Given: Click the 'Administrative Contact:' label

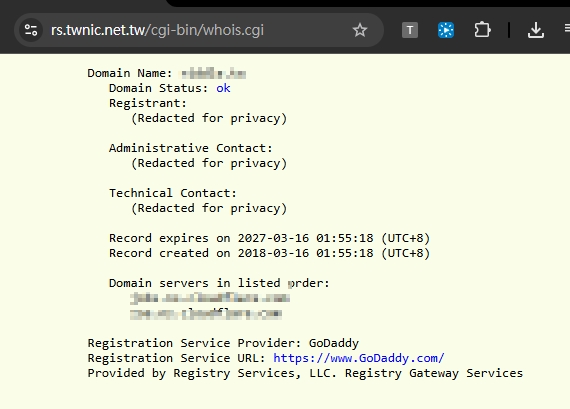Looking at the screenshot, I should click(x=190, y=148).
